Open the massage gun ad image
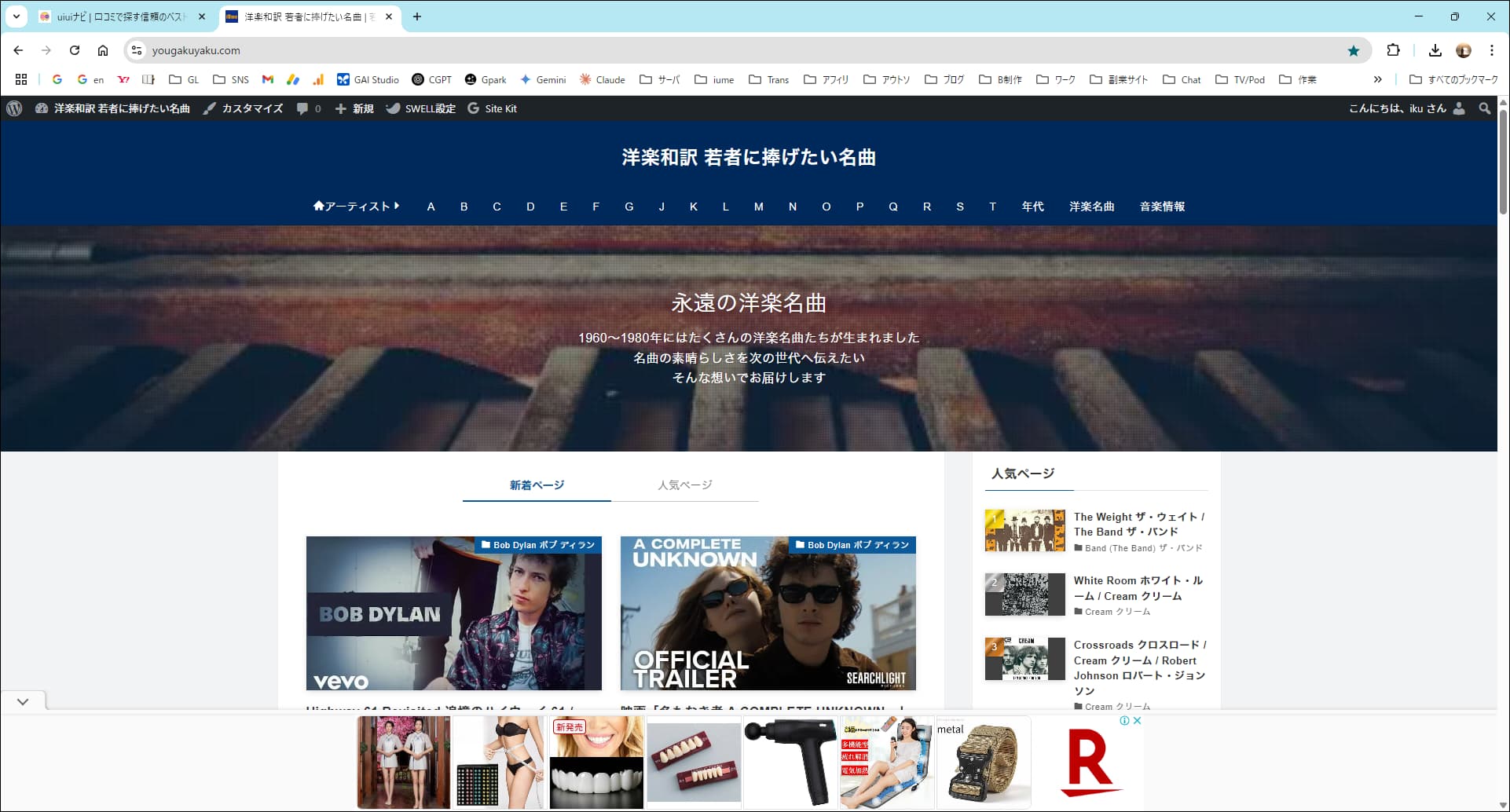This screenshot has width=1510, height=812. (790, 763)
